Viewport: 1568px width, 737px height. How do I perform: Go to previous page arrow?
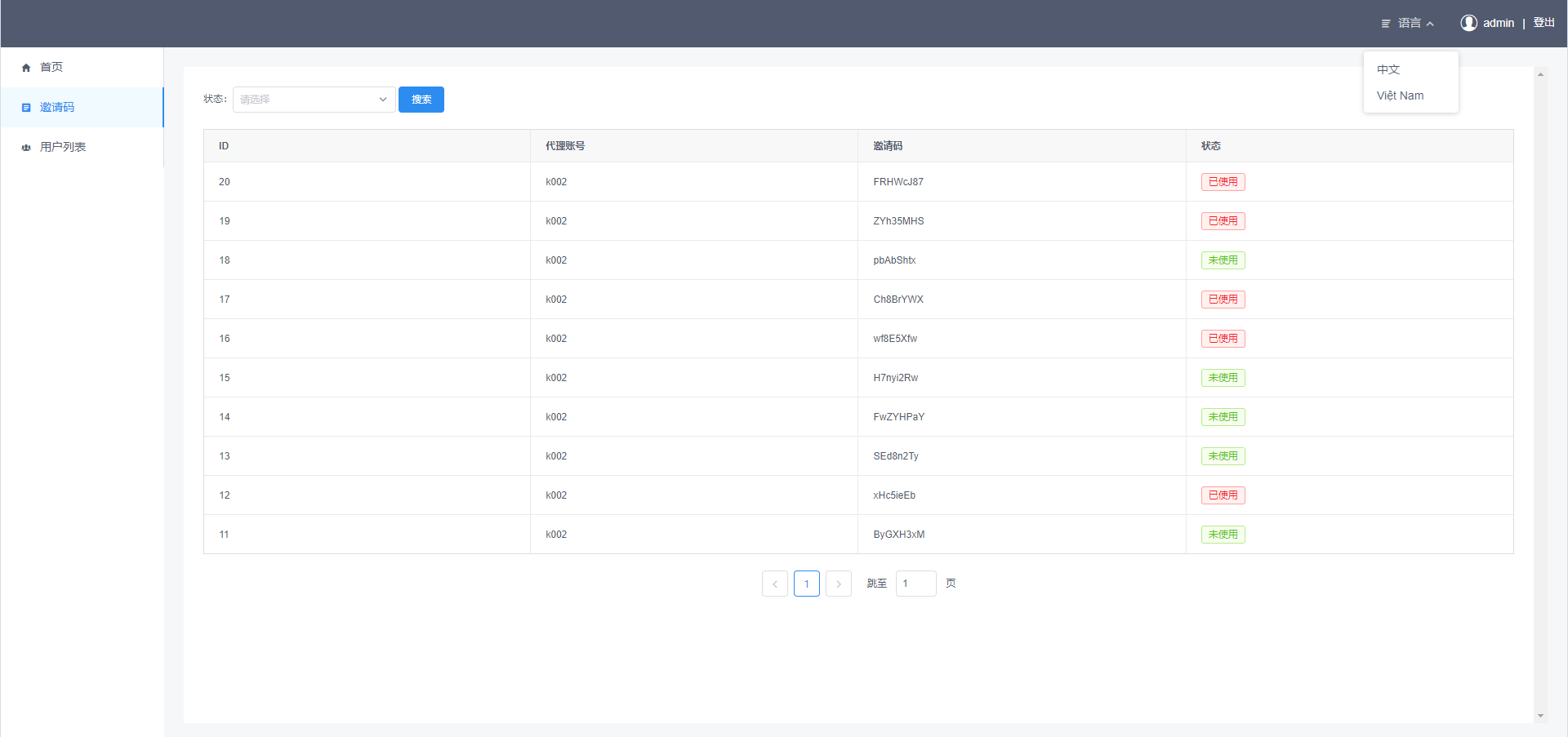pyautogui.click(x=774, y=584)
